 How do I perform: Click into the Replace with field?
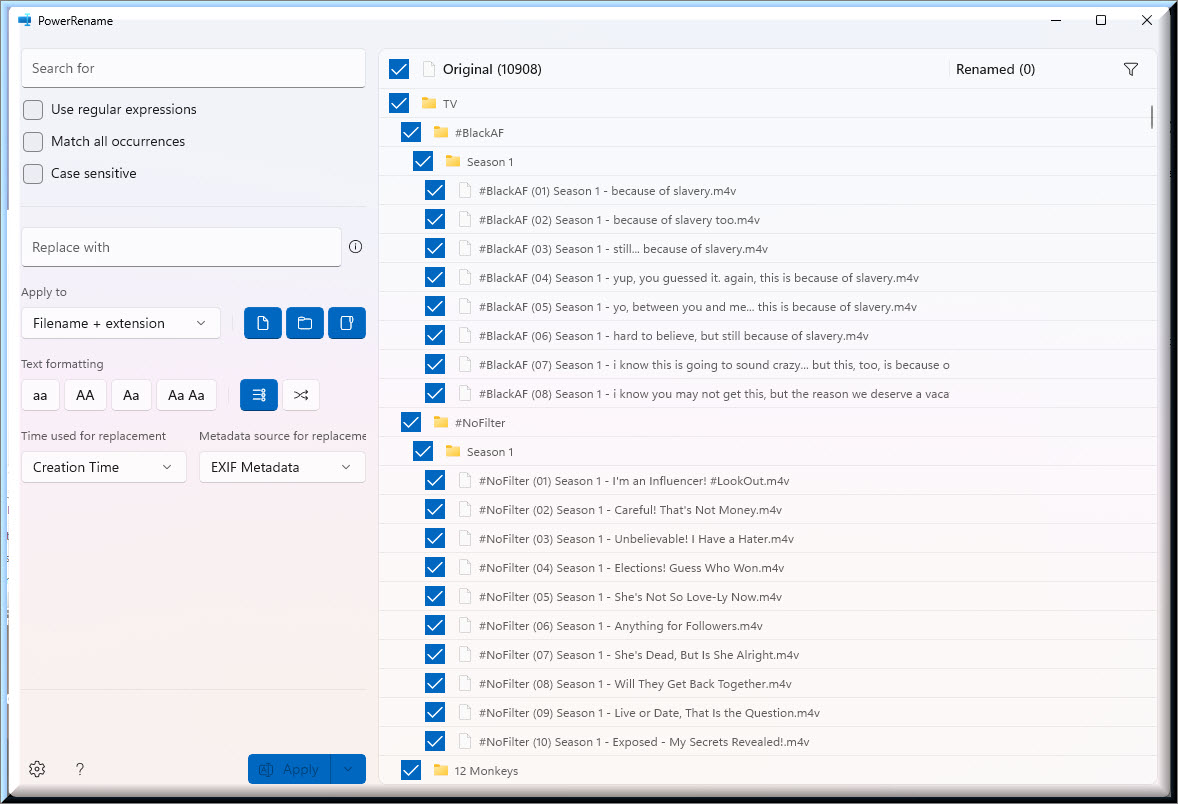pos(181,247)
